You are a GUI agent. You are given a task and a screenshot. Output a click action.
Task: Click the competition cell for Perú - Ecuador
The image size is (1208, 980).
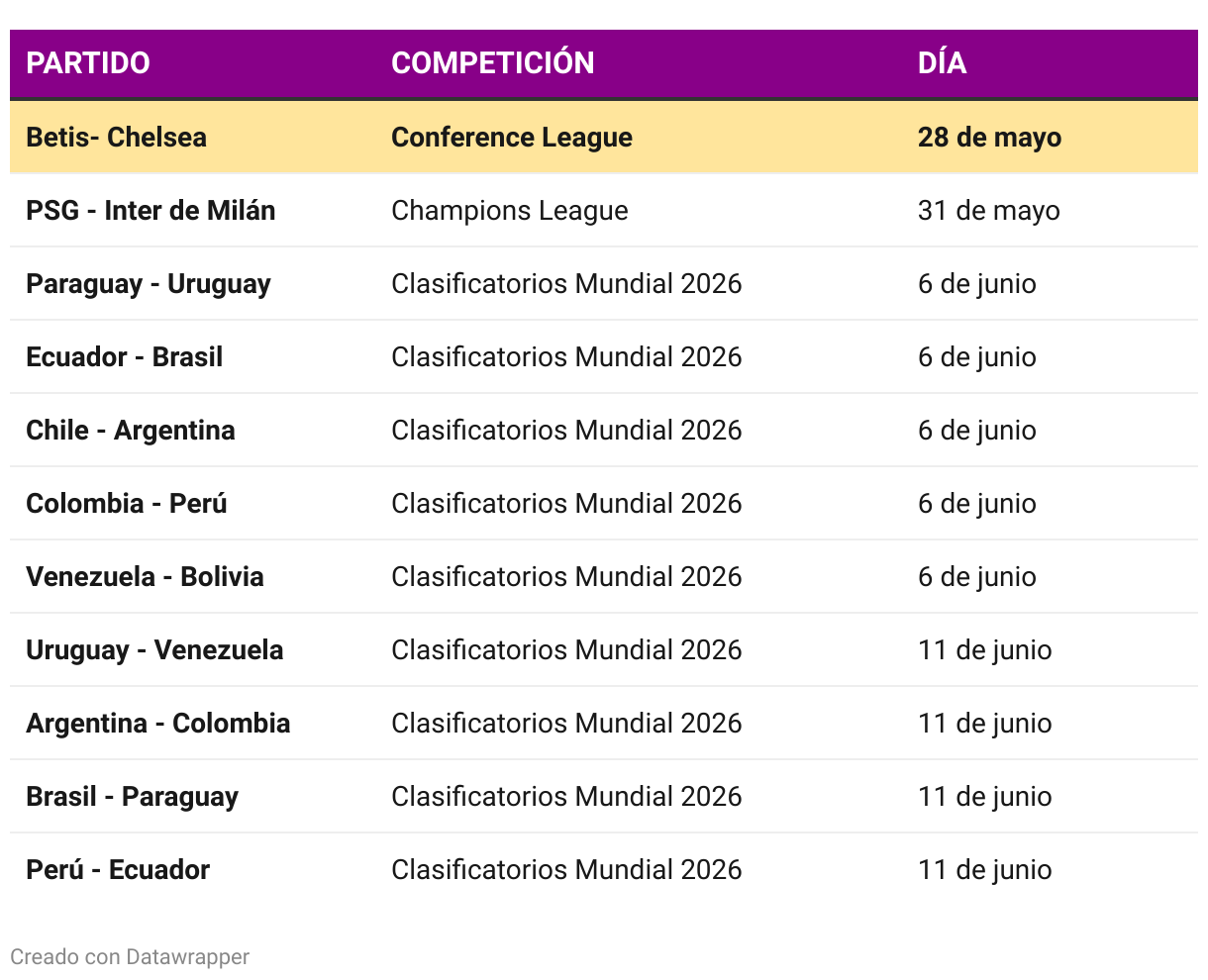(566, 870)
